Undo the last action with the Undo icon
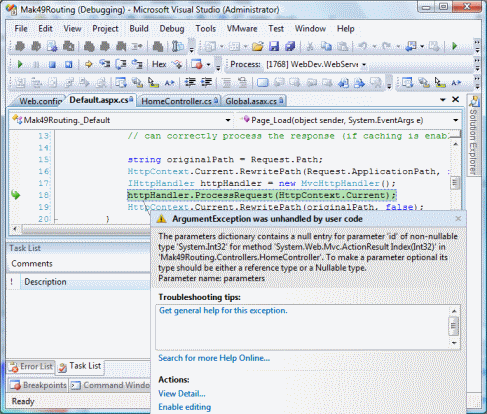Viewport: 487px width, 414px height. [363, 46]
